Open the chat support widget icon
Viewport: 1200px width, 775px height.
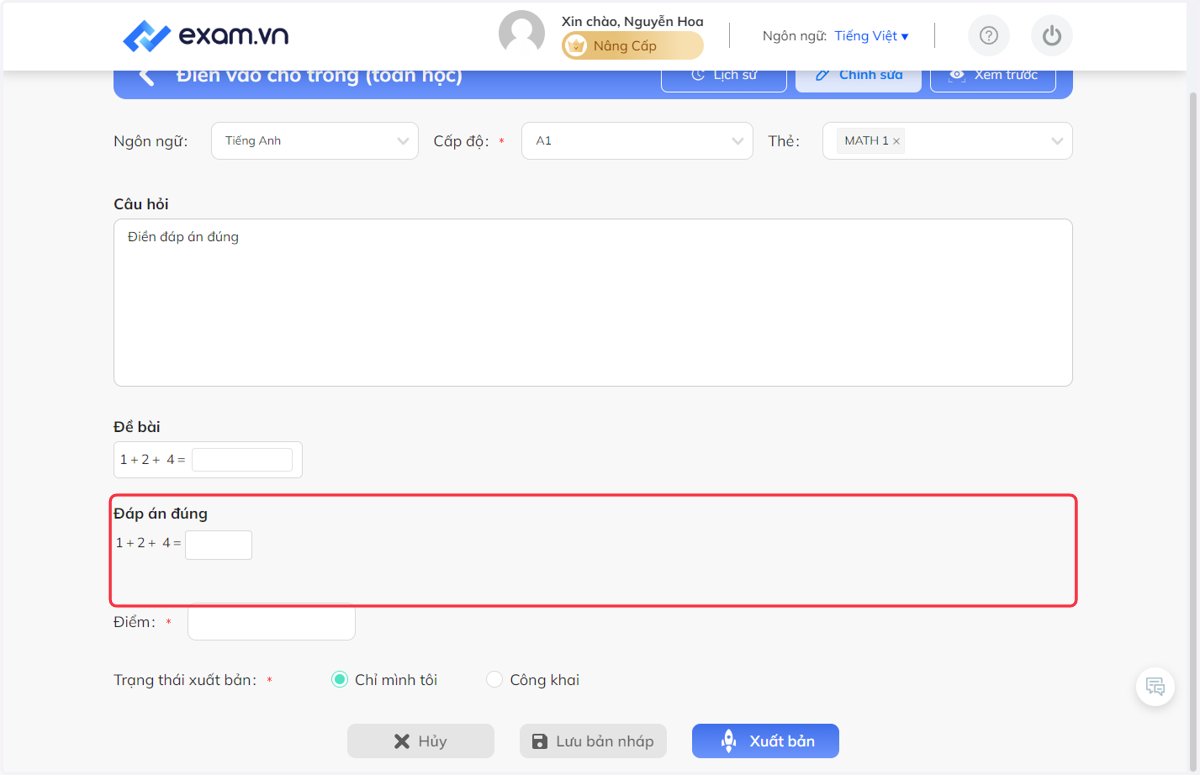[x=1155, y=686]
